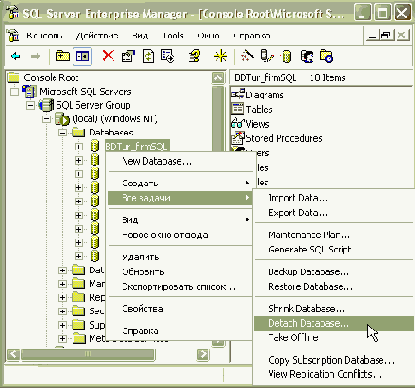Expand the Sec... folder node
The width and height of the screenshot is (415, 388).
tap(62, 311)
